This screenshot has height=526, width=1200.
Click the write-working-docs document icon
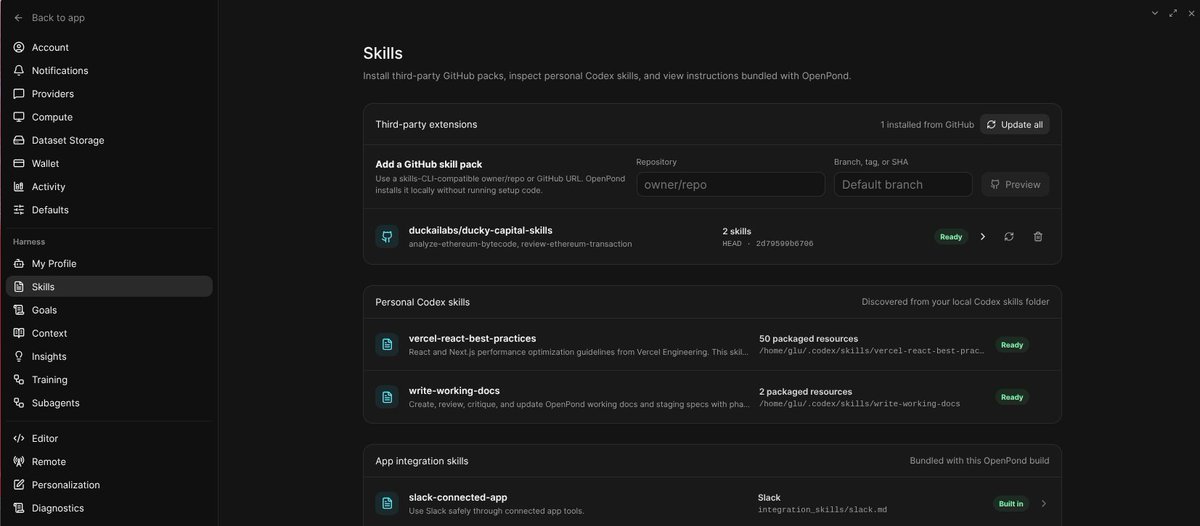point(387,397)
